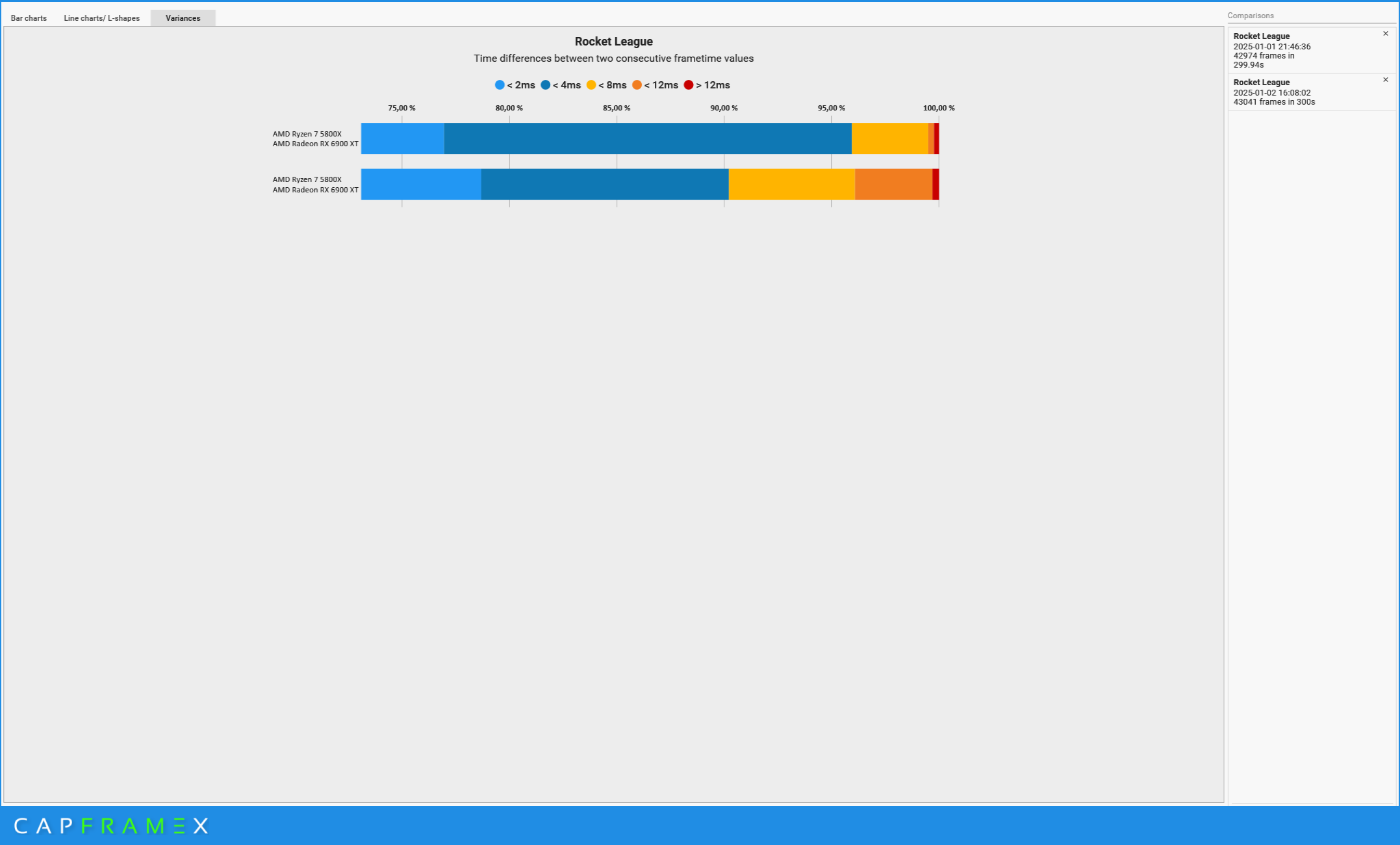This screenshot has width=1400, height=845.
Task: Click the orange '< 12ms' legend dot
Action: (x=637, y=85)
